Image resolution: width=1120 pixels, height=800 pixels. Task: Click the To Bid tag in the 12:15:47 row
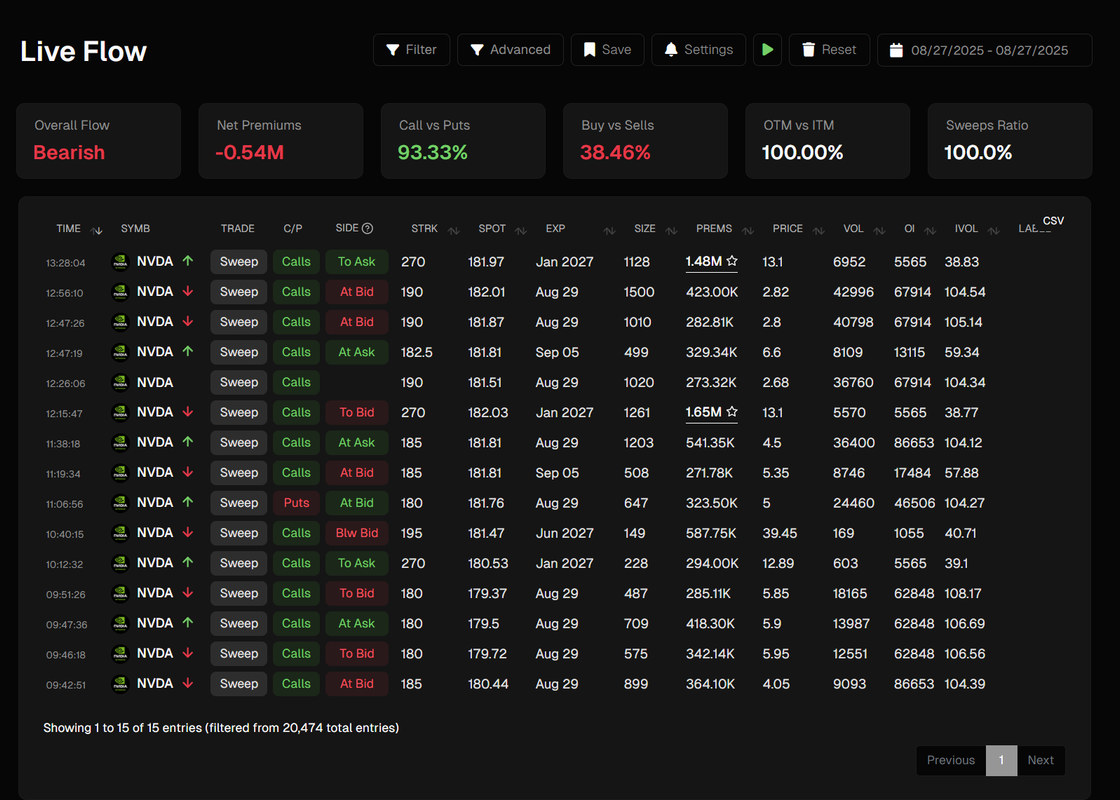pyautogui.click(x=356, y=412)
